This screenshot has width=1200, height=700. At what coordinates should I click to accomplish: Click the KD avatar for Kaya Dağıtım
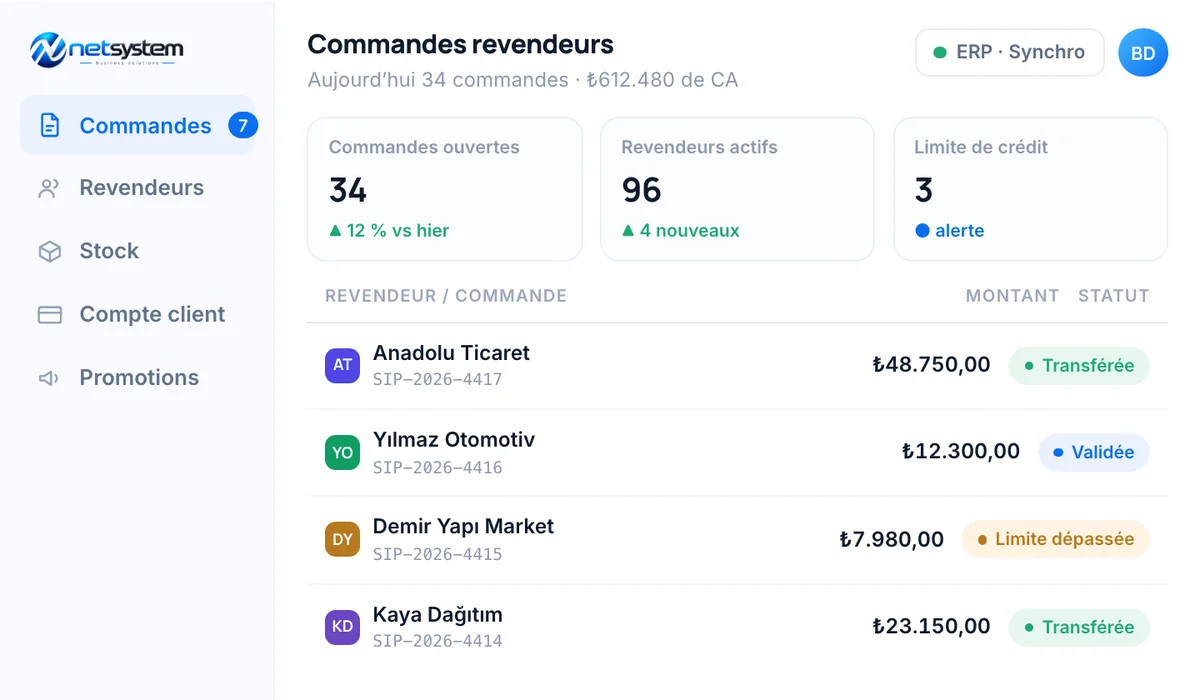click(342, 627)
